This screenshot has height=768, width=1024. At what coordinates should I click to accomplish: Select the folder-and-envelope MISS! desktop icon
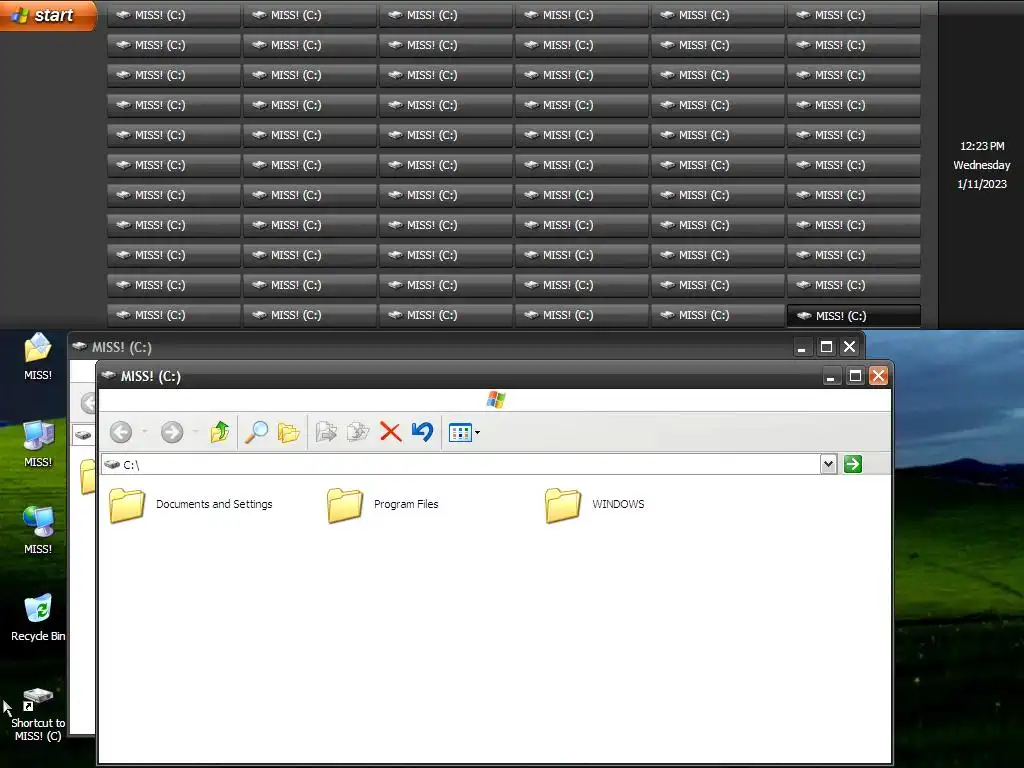tap(38, 347)
